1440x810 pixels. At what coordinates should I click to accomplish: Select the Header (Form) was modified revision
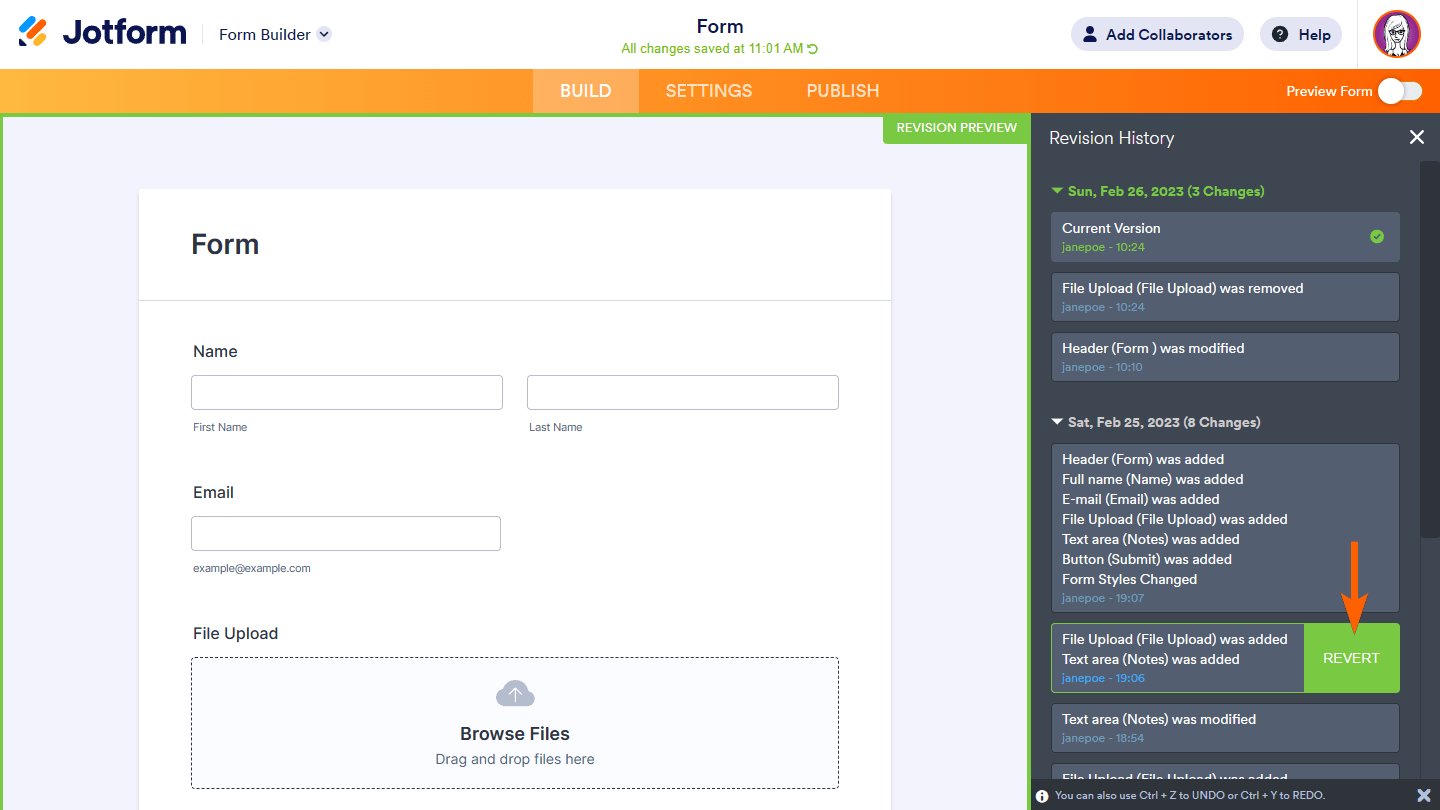[1225, 357]
